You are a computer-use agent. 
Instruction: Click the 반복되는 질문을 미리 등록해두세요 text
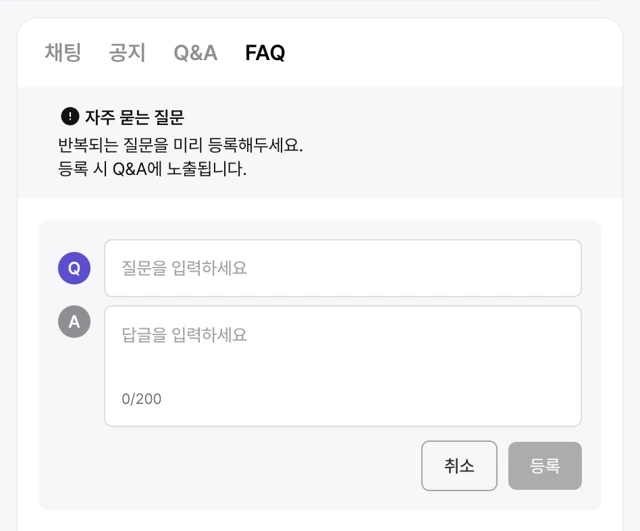pos(180,144)
